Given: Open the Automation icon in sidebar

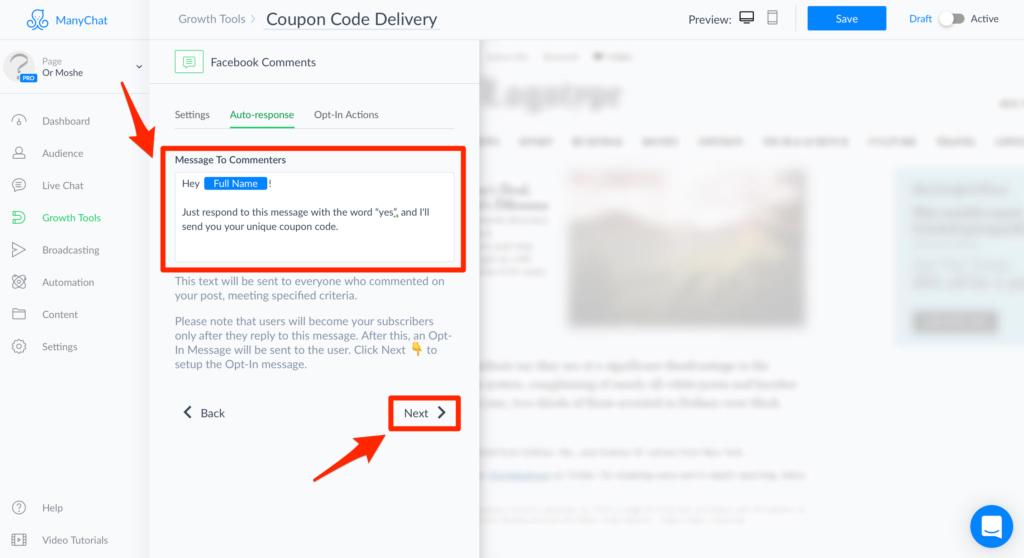Looking at the screenshot, I should click(x=19, y=282).
